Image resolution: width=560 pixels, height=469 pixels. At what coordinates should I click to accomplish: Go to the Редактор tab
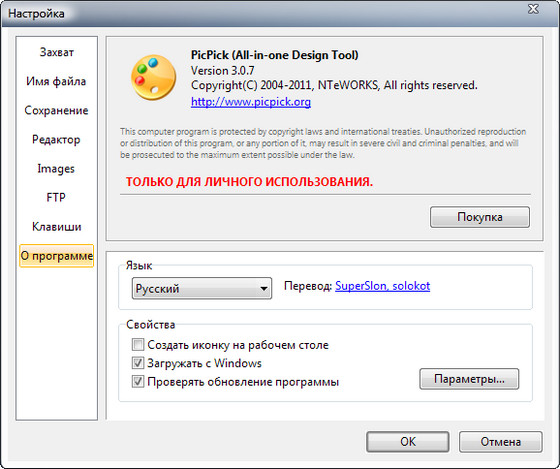tap(56, 139)
